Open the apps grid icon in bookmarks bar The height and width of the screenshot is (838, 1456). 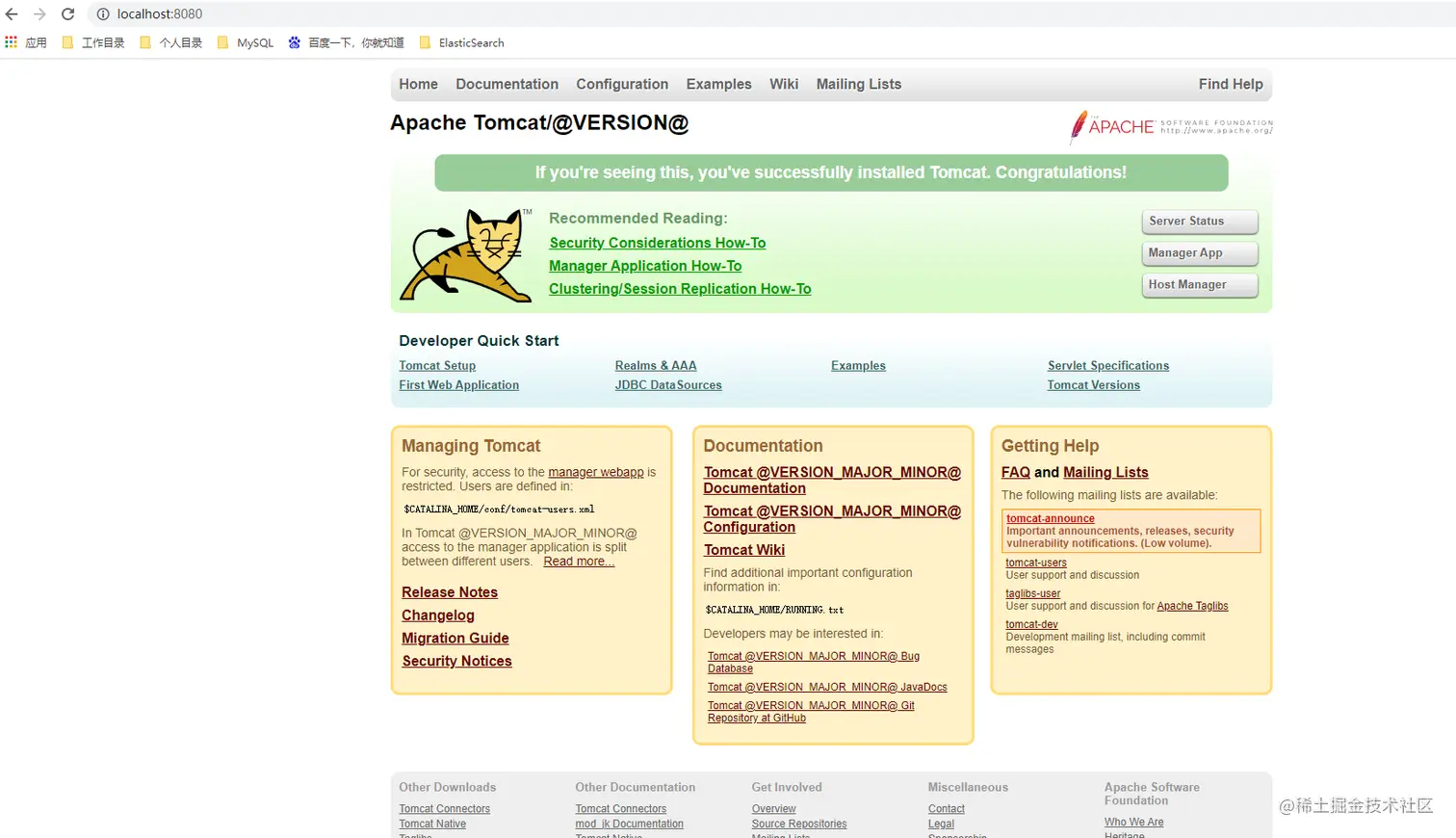[12, 42]
